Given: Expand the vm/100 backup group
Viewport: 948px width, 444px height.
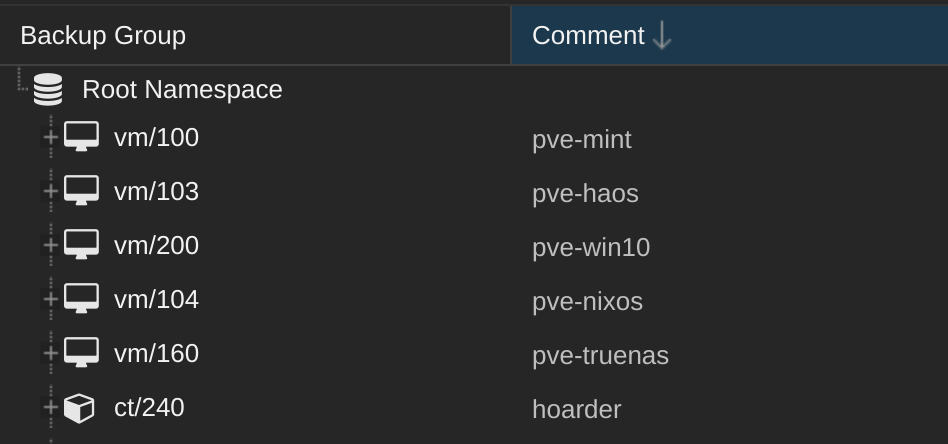Looking at the screenshot, I should click(51, 137).
